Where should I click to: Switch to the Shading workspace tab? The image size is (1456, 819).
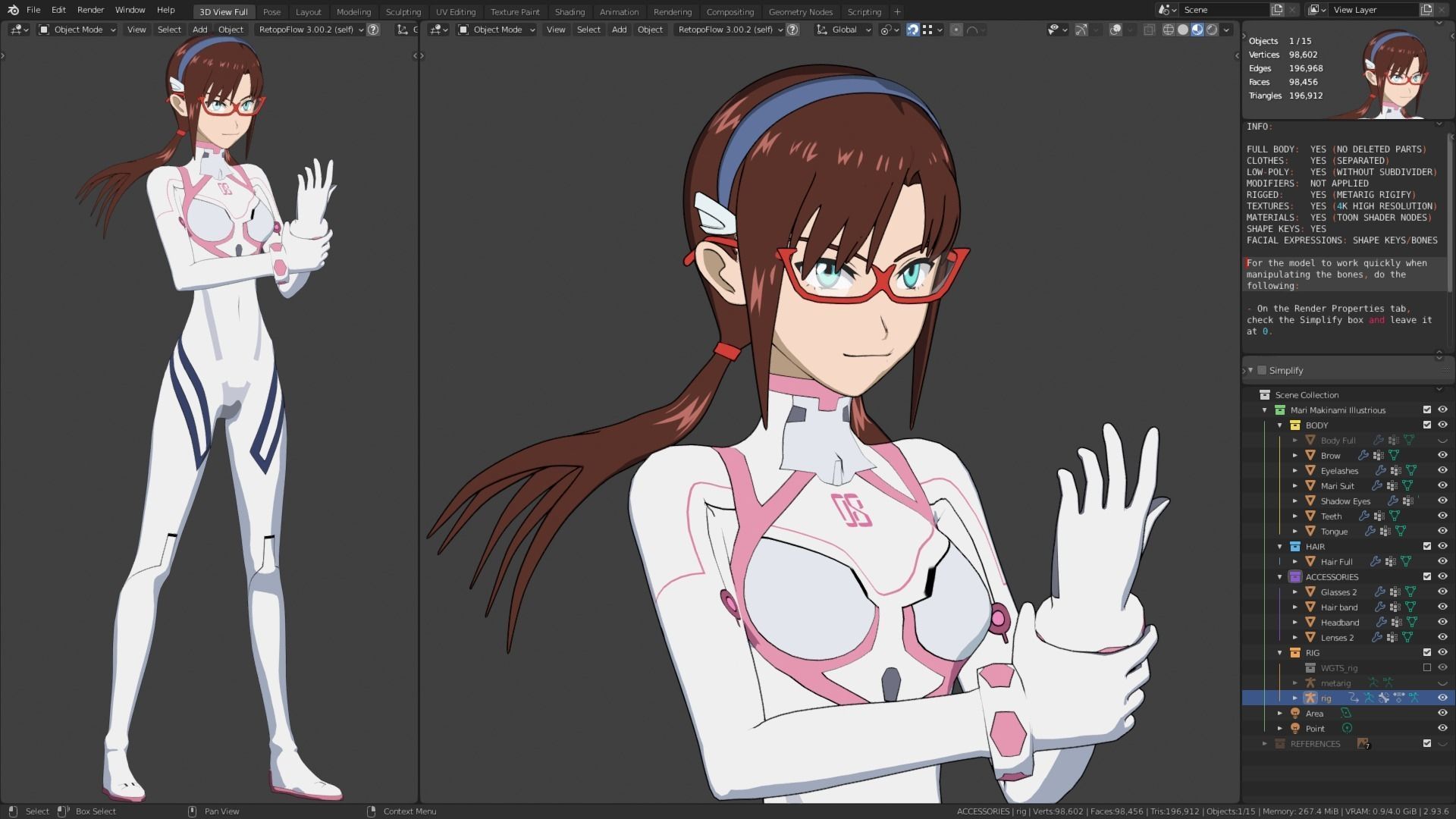click(570, 11)
